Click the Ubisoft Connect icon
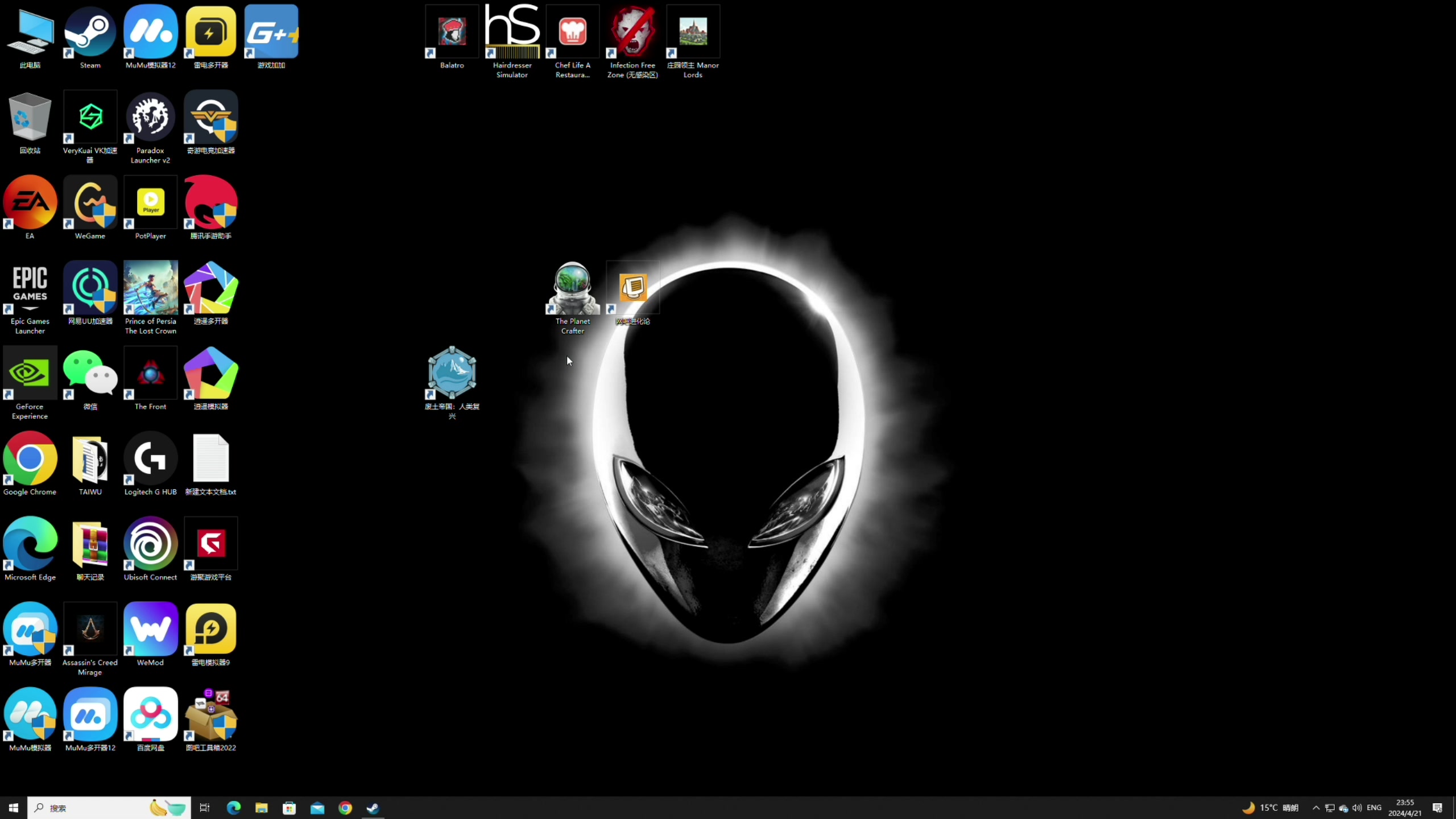Screen dimensions: 1456x819 point(150,549)
